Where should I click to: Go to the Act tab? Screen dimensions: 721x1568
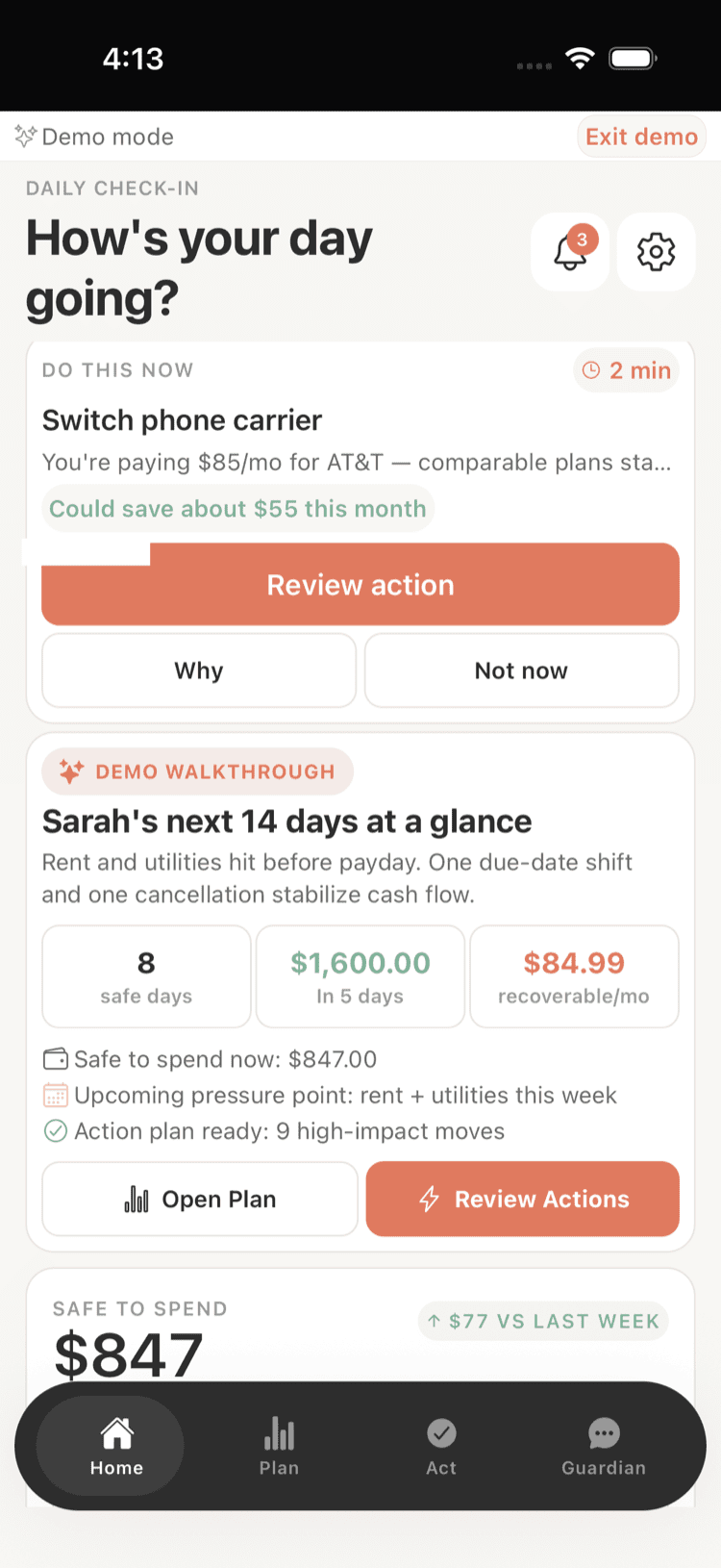coord(441,1445)
